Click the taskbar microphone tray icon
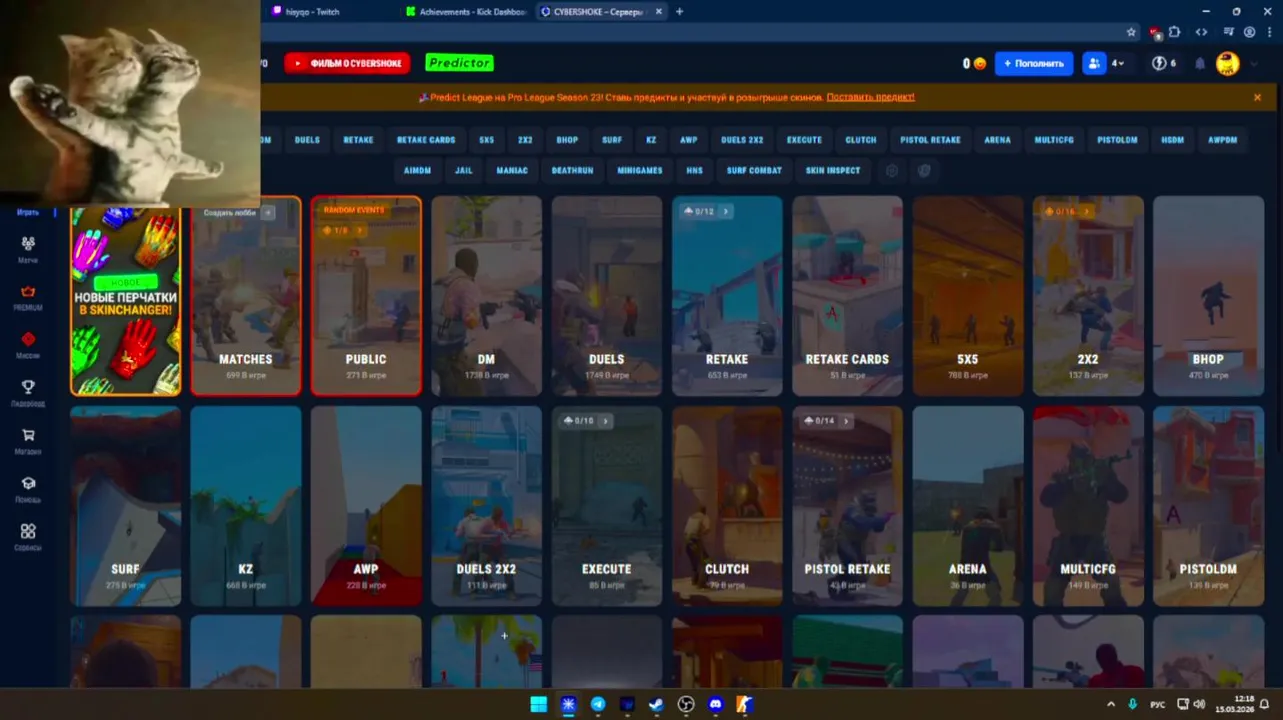This screenshot has height=720, width=1283. point(1133,704)
